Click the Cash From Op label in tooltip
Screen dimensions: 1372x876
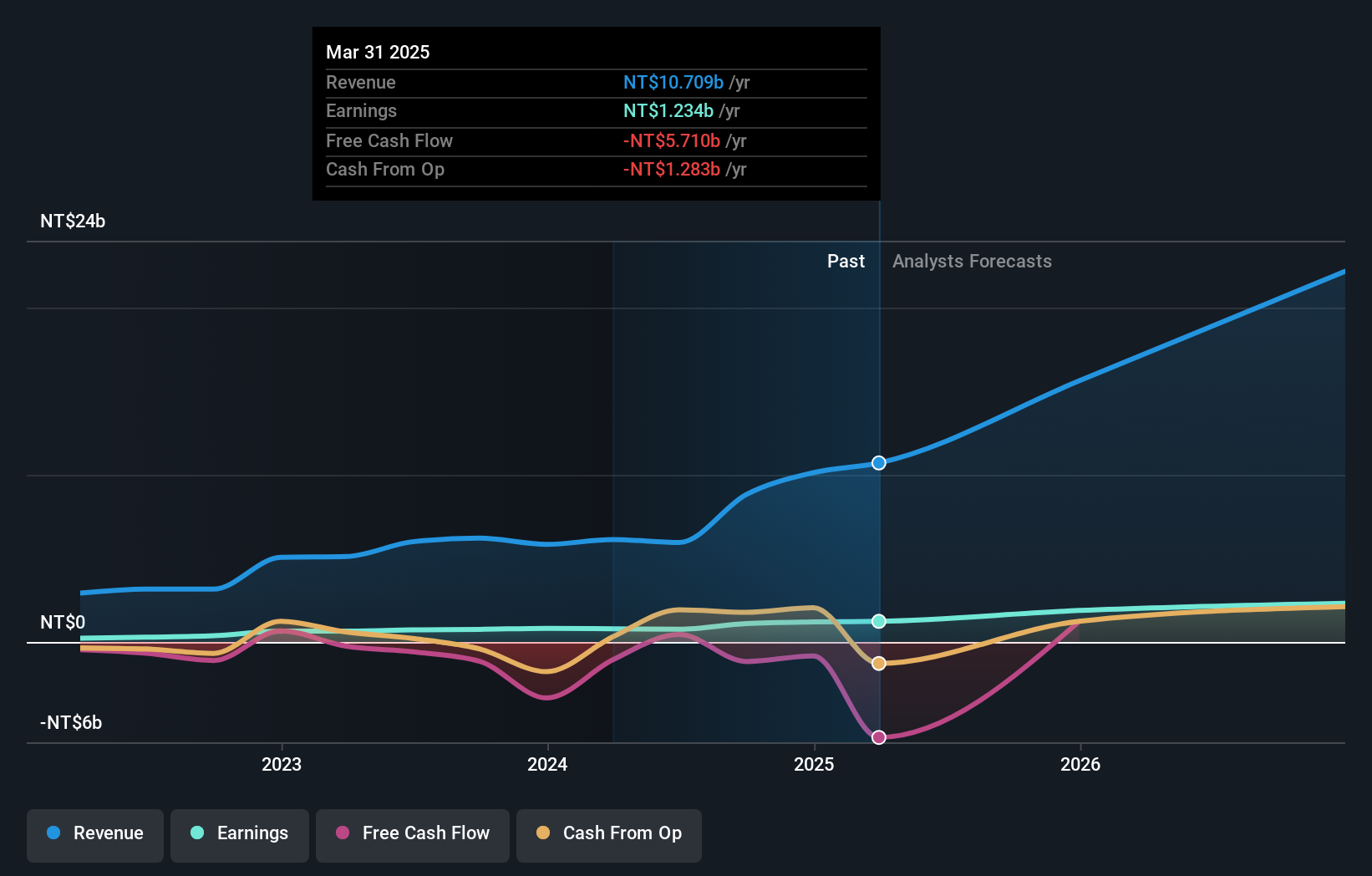coord(385,170)
